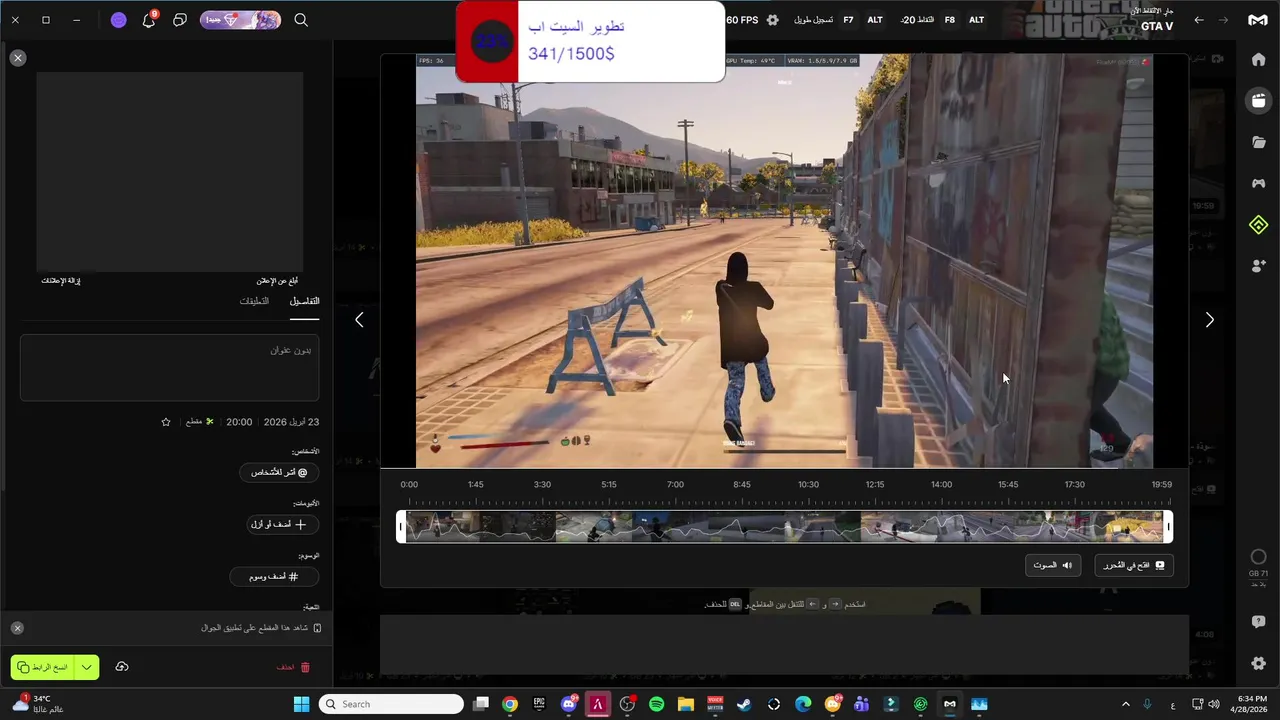Click the Windows taskbar search box

click(x=391, y=704)
